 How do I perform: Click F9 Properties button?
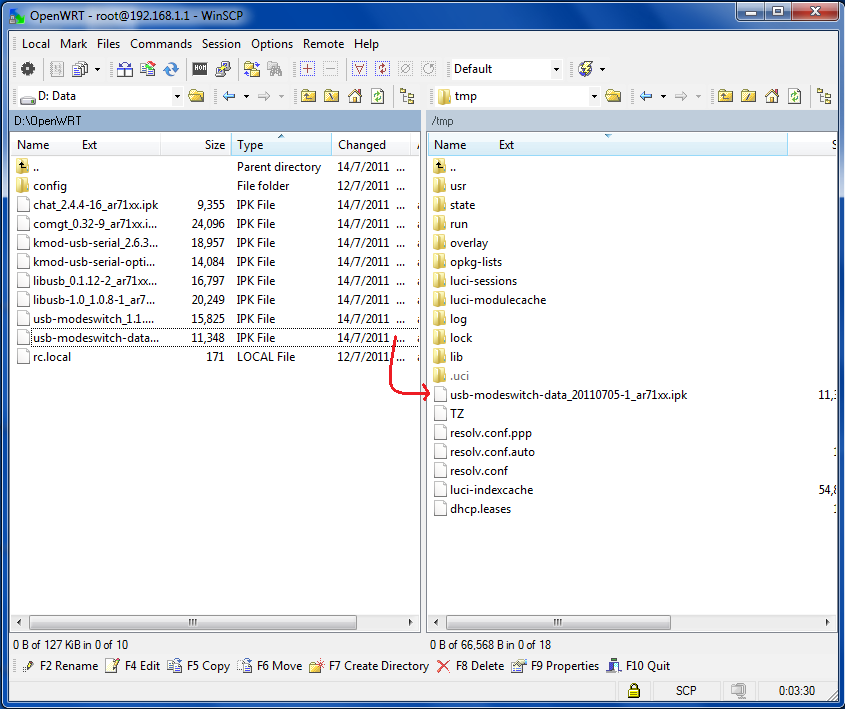pyautogui.click(x=555, y=666)
